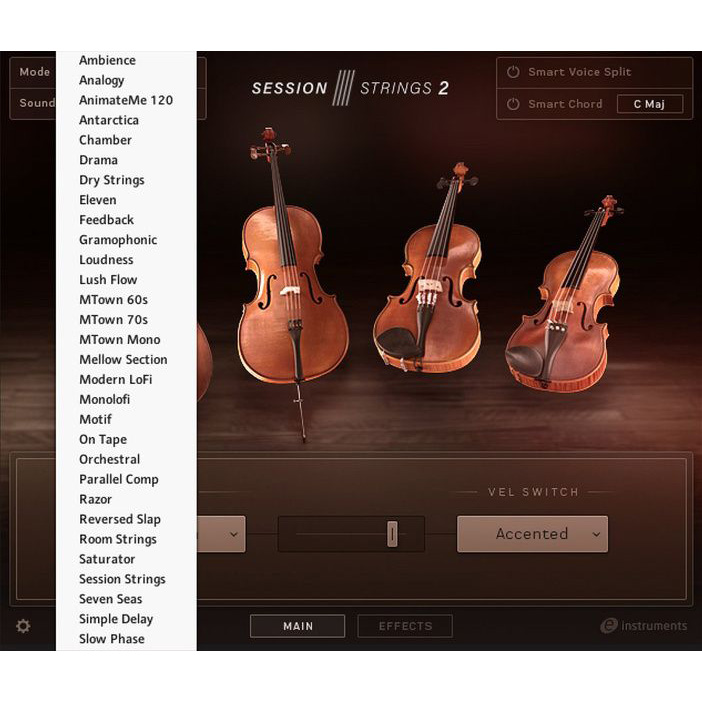Click the VEL SWITCH heading
702x702 pixels.
pyautogui.click(x=533, y=492)
